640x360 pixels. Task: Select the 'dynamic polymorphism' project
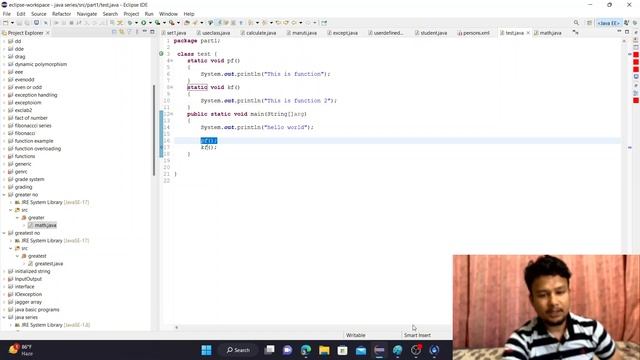40,64
